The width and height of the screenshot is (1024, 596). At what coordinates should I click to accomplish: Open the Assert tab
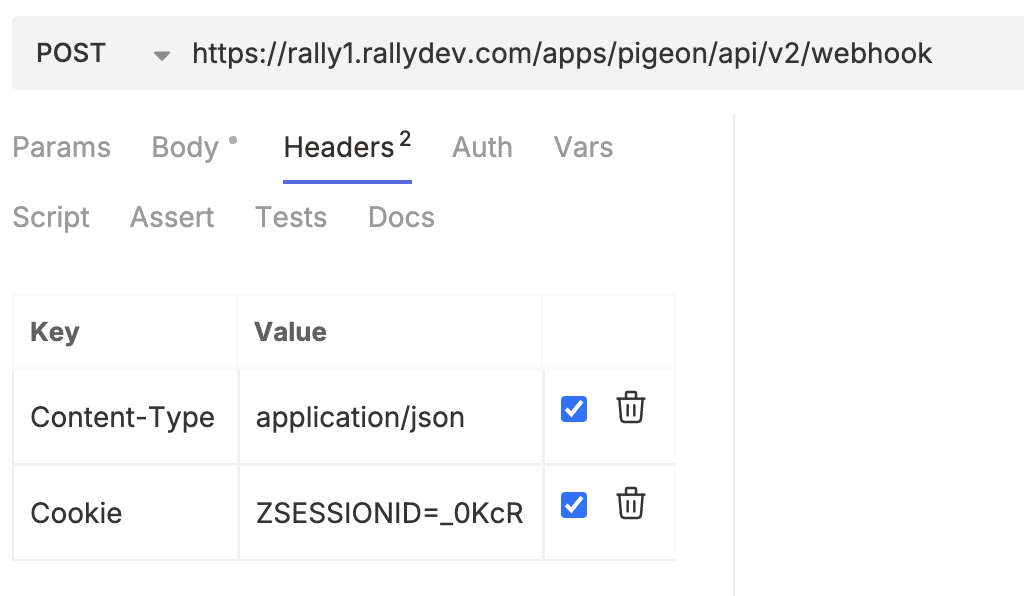(x=172, y=217)
